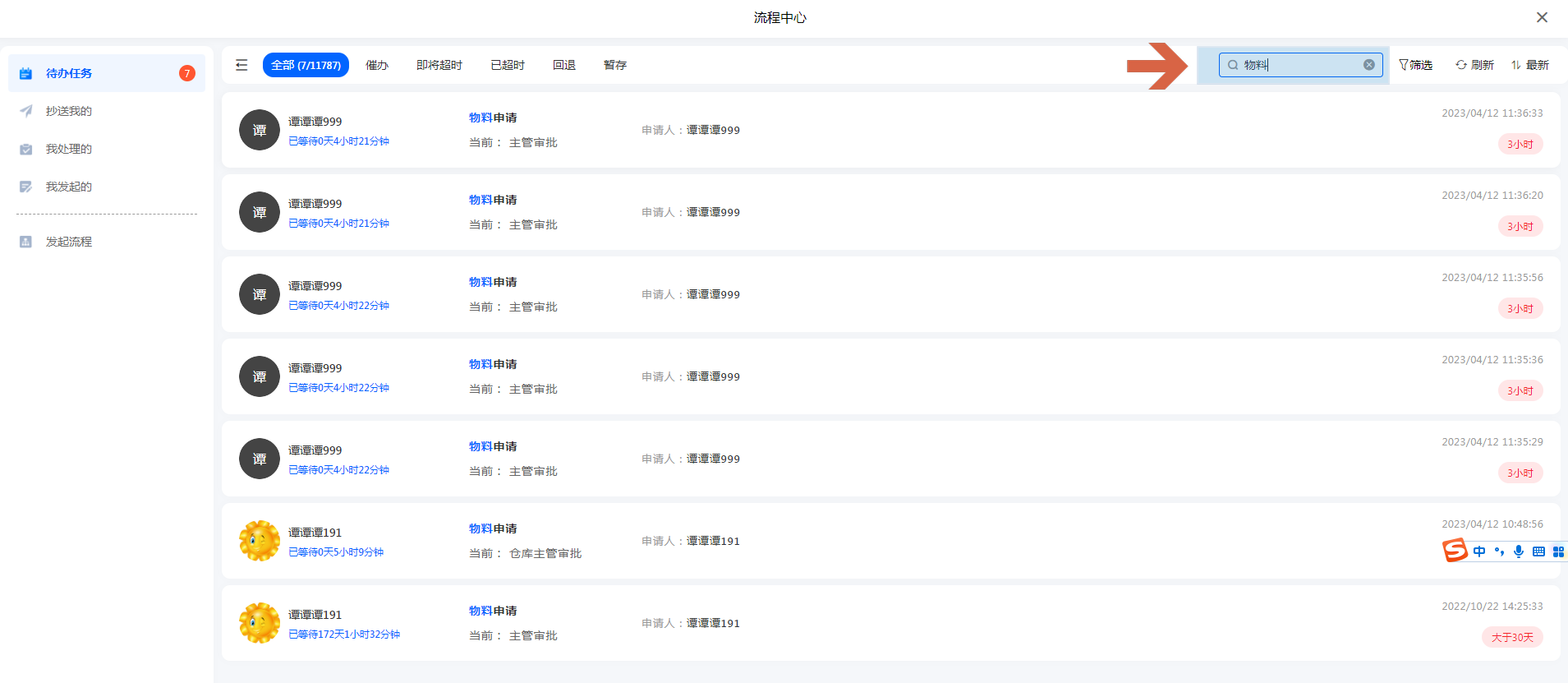This screenshot has width=1568, height=683.
Task: Open the 回退 tab
Action: point(563,65)
